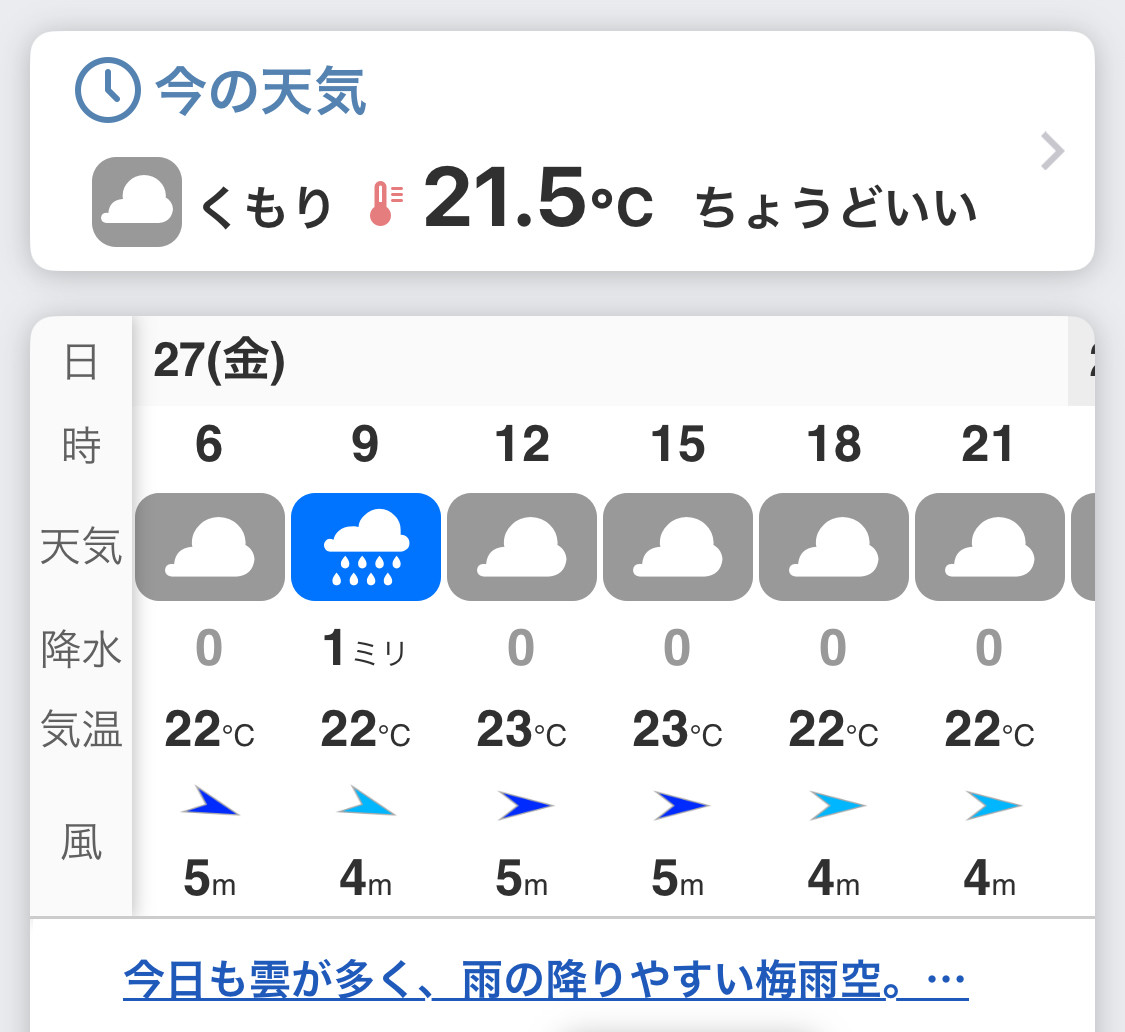Screen dimensions: 1125x1032
Task: Click the 5m wind speed at 15時
Action: click(x=677, y=878)
